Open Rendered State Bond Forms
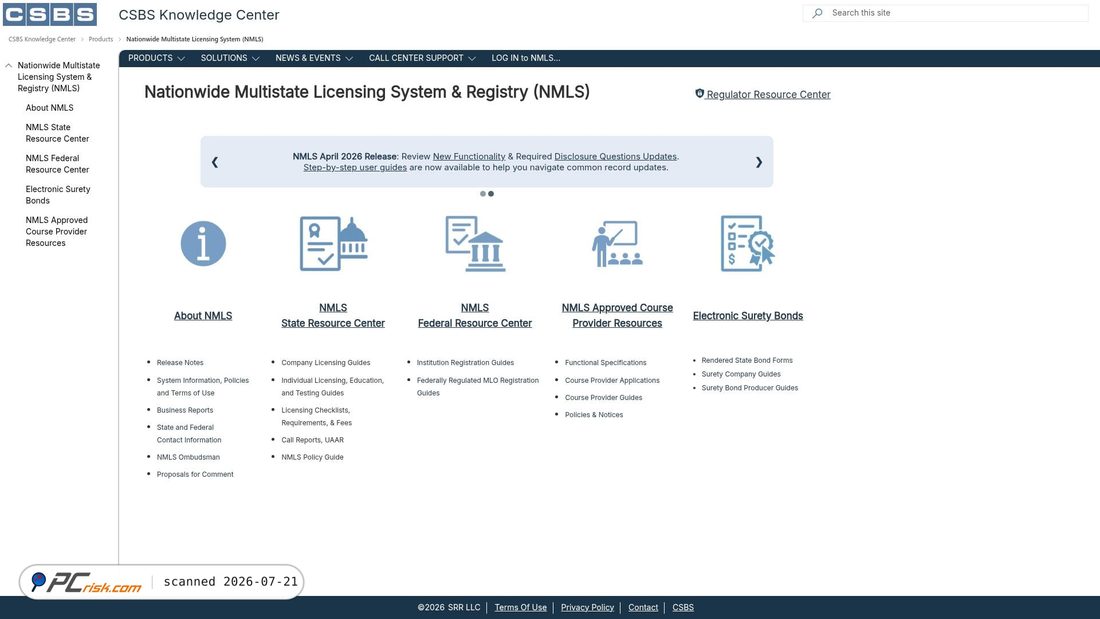Viewport: 1100px width, 619px height. [x=747, y=361]
